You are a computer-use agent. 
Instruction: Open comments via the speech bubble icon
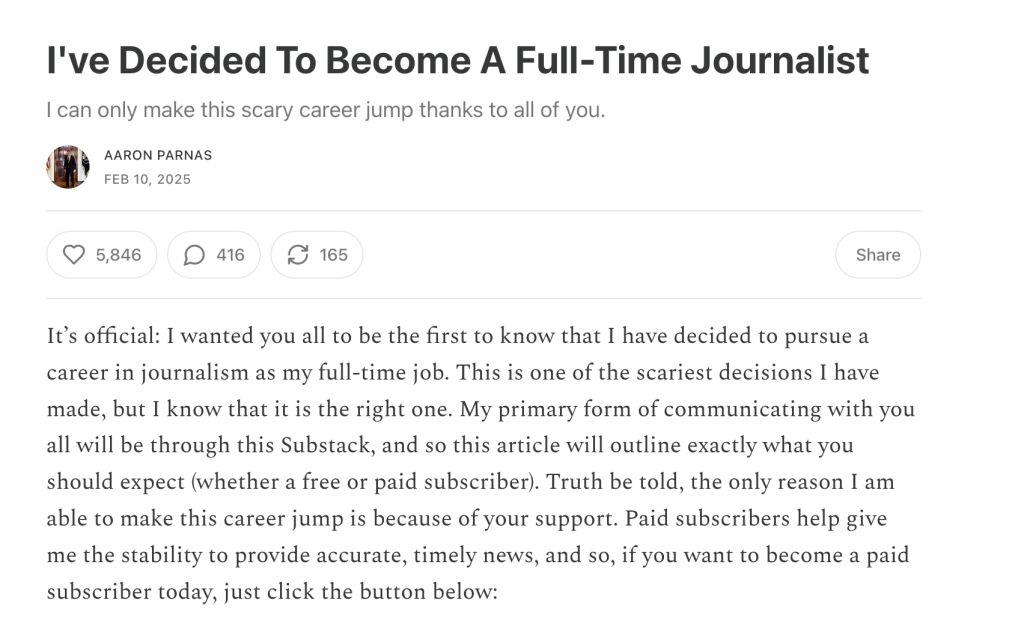[x=194, y=255]
